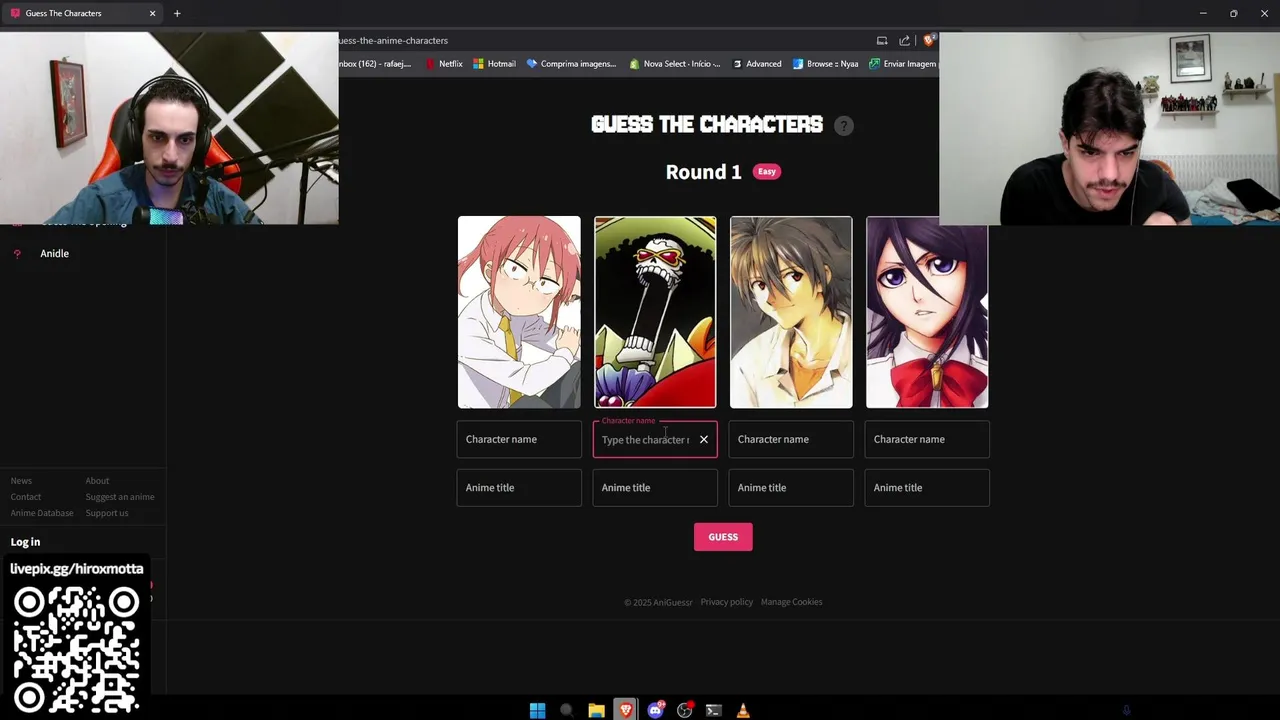1280x720 pixels.
Task: Open the Advanced bookmark
Action: click(x=757, y=64)
